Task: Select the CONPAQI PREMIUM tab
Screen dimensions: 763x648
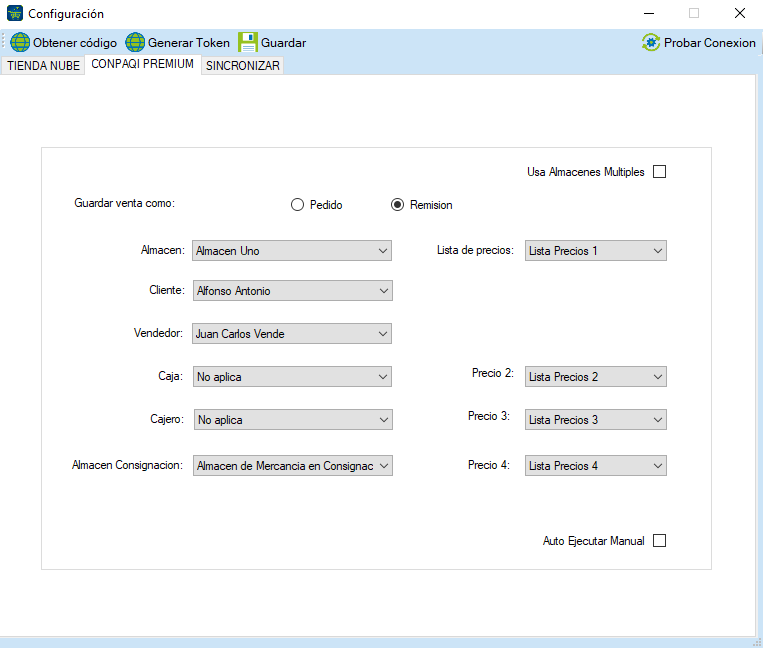Action: 143,64
